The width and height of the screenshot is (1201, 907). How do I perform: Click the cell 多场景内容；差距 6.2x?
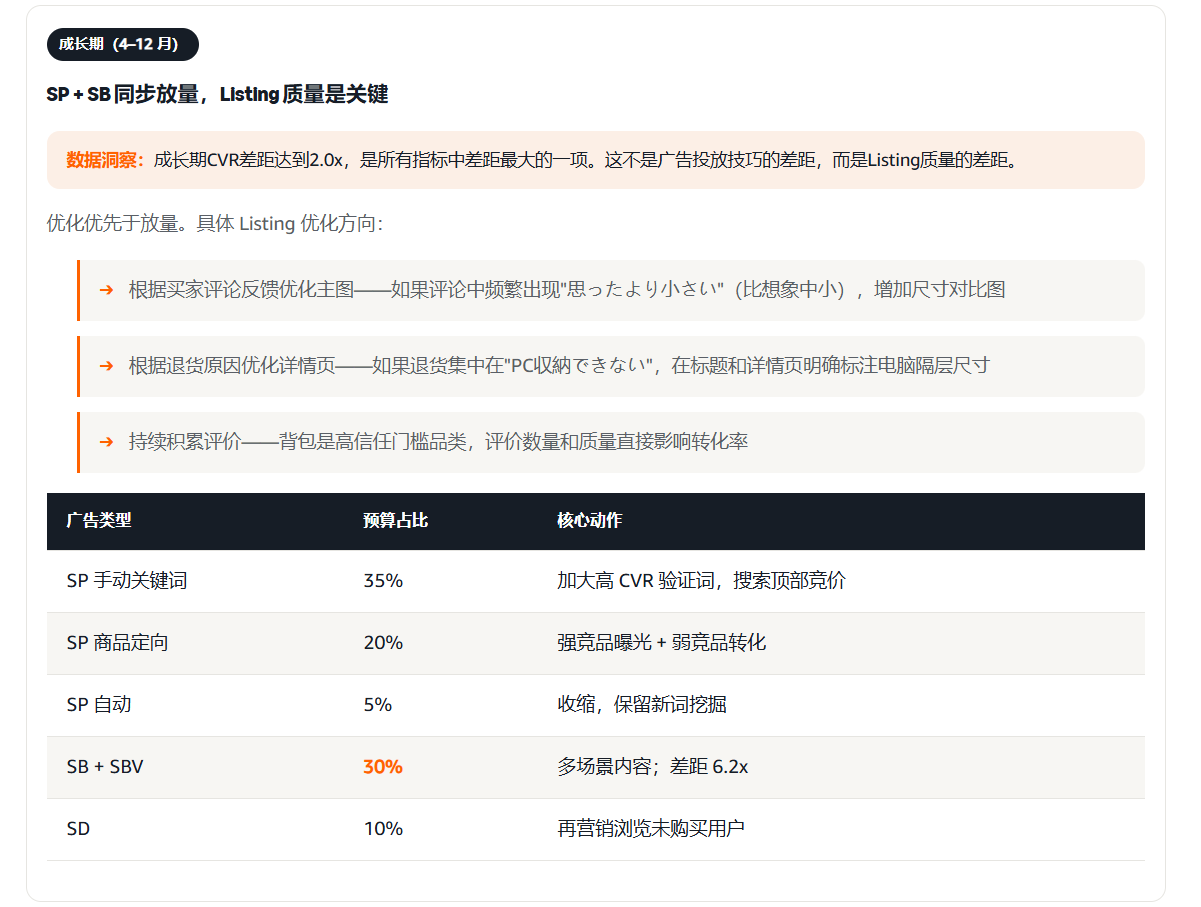653,767
